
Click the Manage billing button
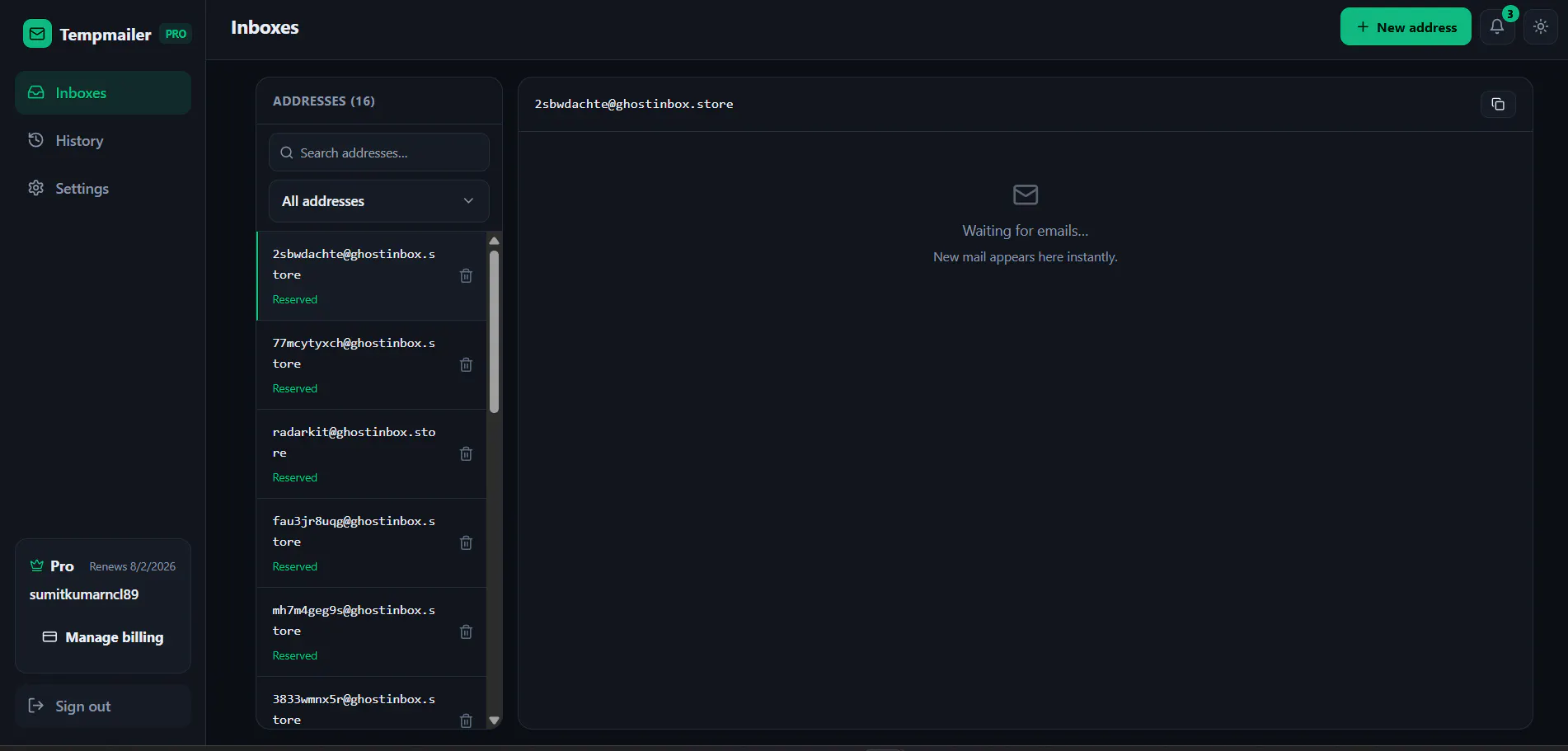[x=103, y=637]
